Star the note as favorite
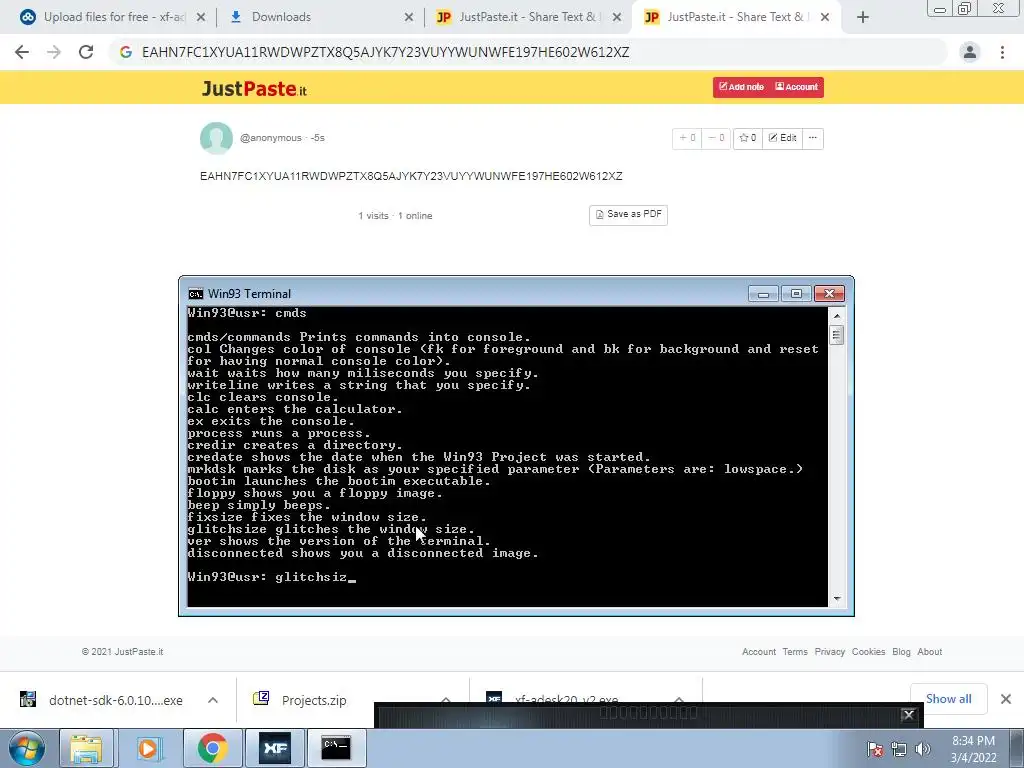 point(748,138)
